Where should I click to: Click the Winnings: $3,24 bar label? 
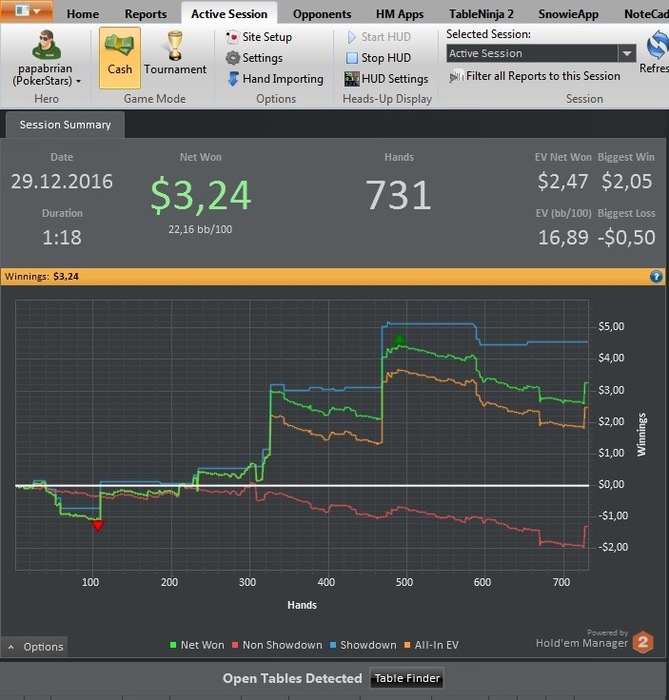click(42, 277)
